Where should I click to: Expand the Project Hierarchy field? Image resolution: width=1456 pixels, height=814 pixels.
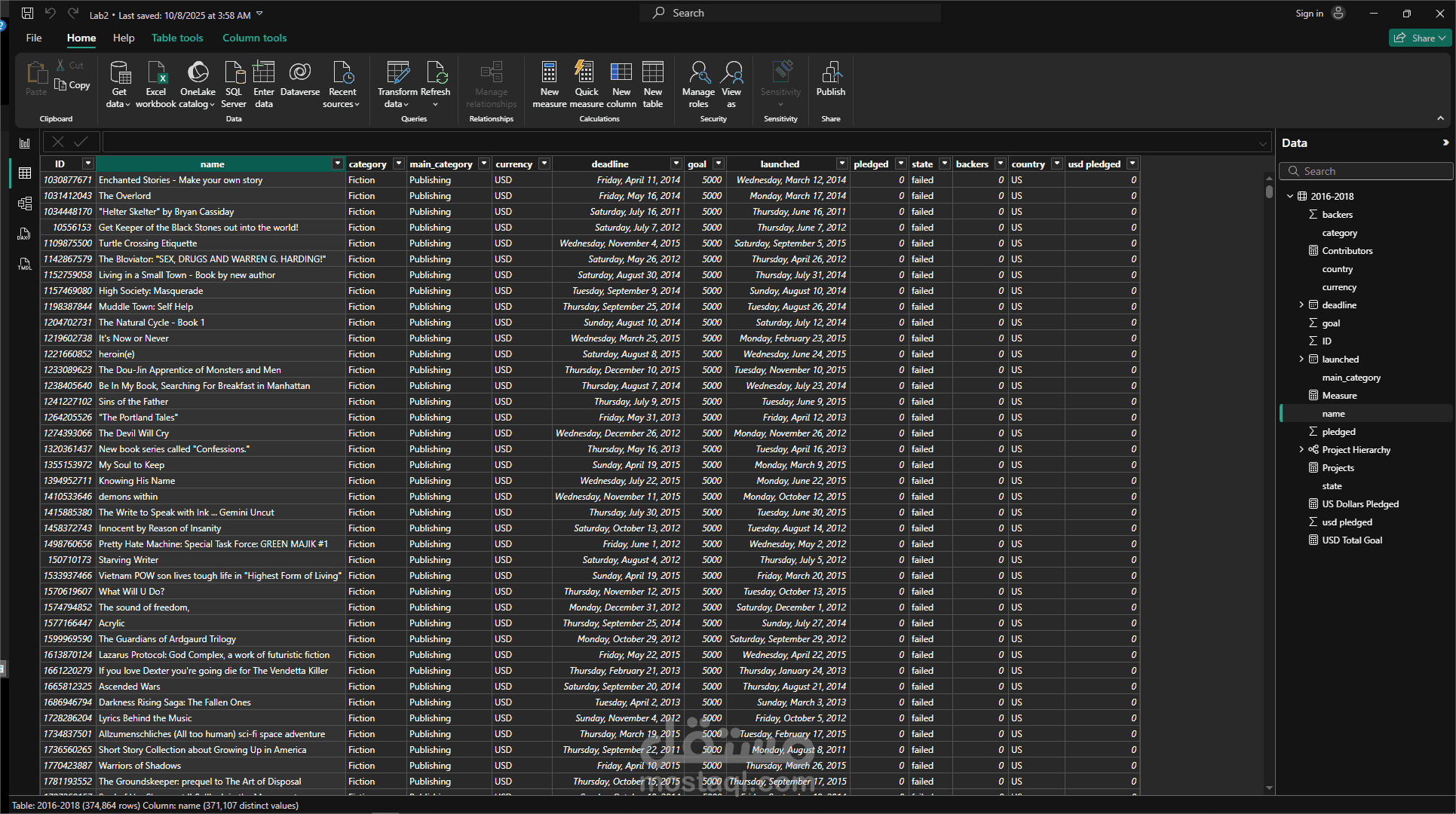pyautogui.click(x=1301, y=450)
